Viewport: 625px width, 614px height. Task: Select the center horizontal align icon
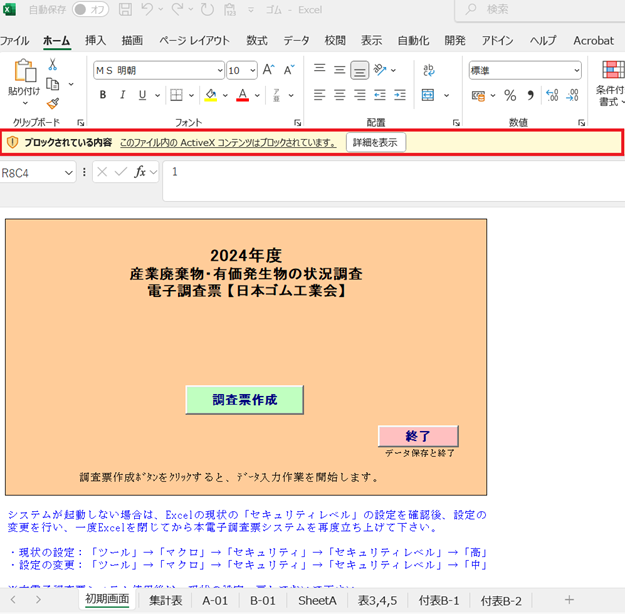click(x=340, y=95)
